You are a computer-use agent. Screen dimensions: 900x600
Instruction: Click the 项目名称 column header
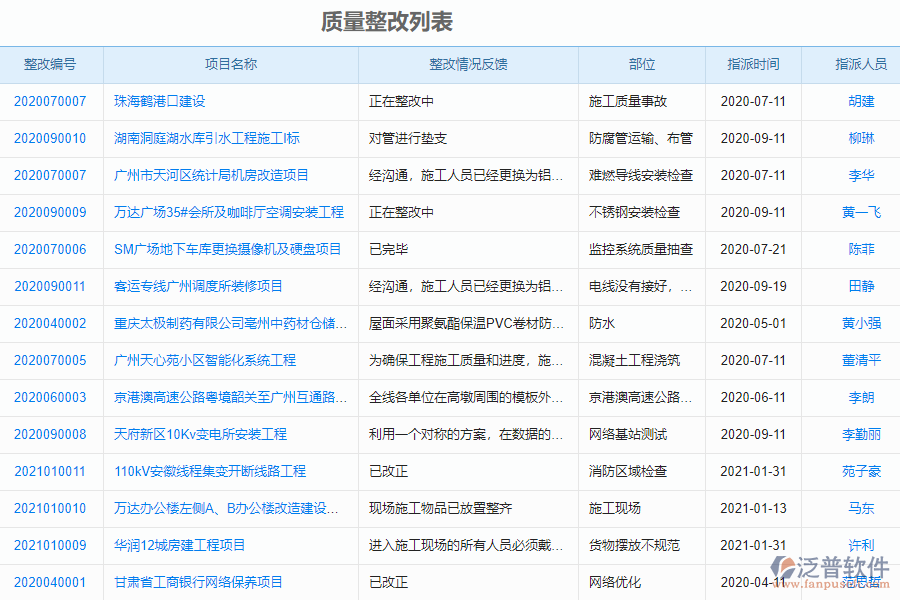click(231, 64)
